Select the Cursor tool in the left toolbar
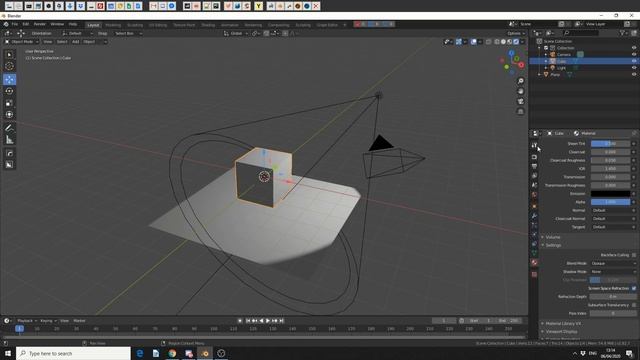640x360 pixels. [9, 66]
